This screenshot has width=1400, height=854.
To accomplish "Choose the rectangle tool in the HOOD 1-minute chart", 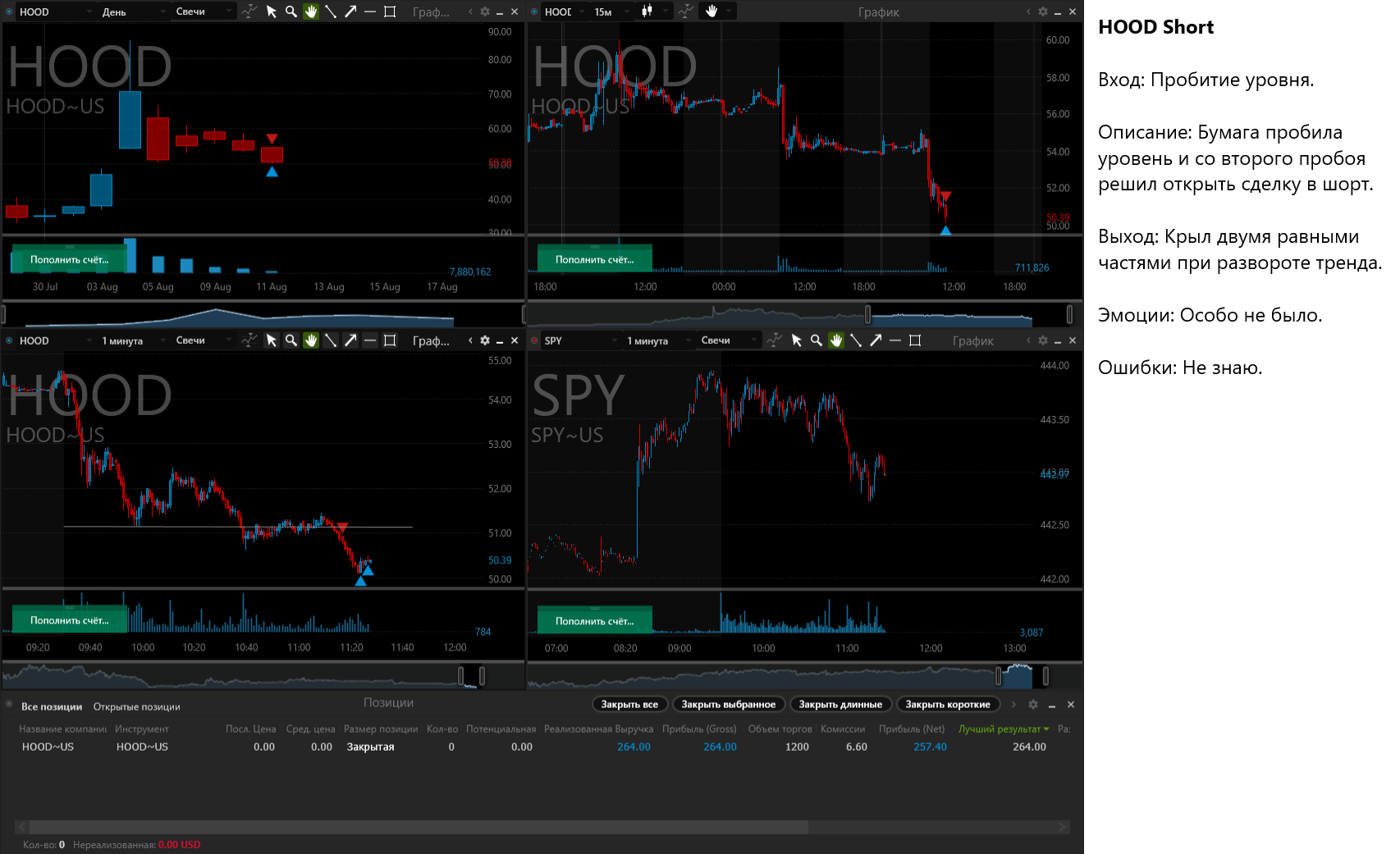I will click(390, 340).
